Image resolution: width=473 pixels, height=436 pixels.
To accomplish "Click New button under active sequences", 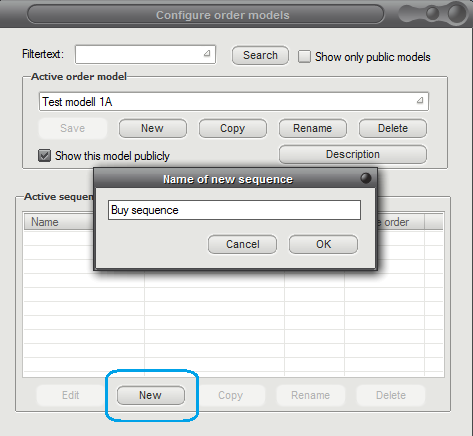I will pyautogui.click(x=151, y=395).
